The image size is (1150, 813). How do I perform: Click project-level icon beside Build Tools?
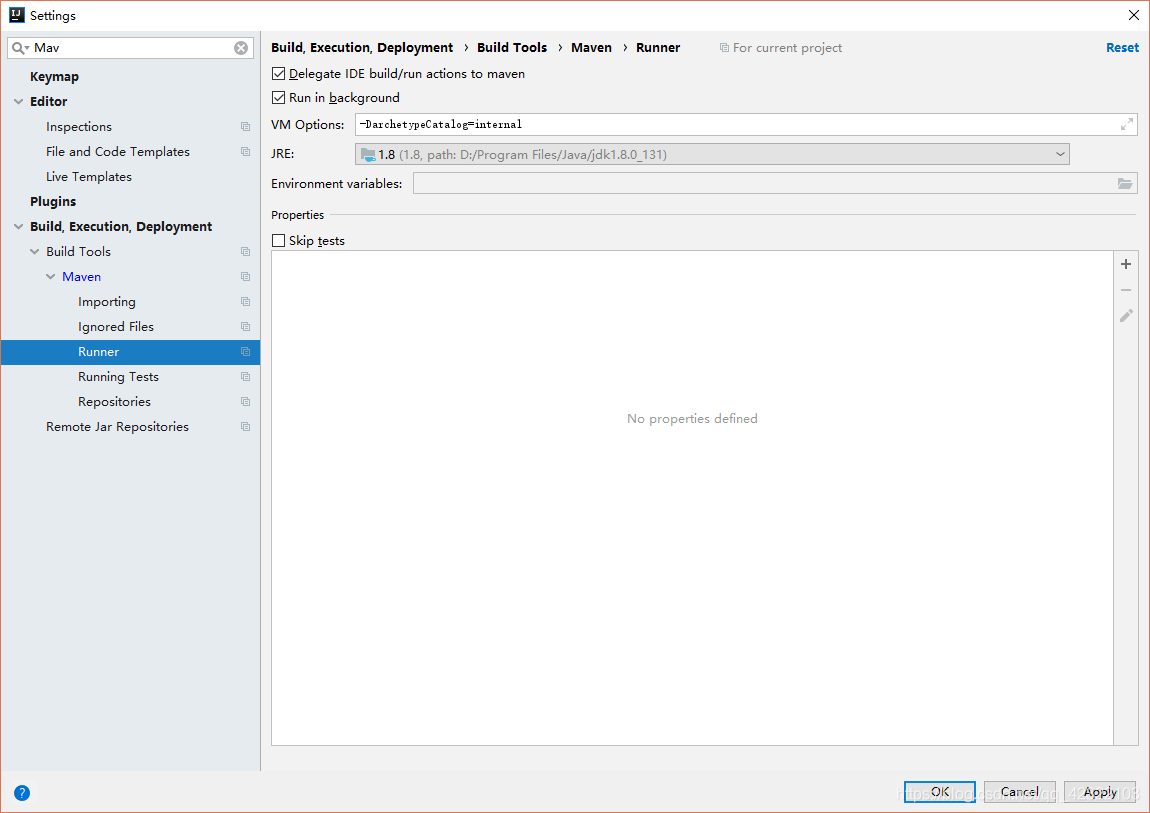click(x=246, y=251)
